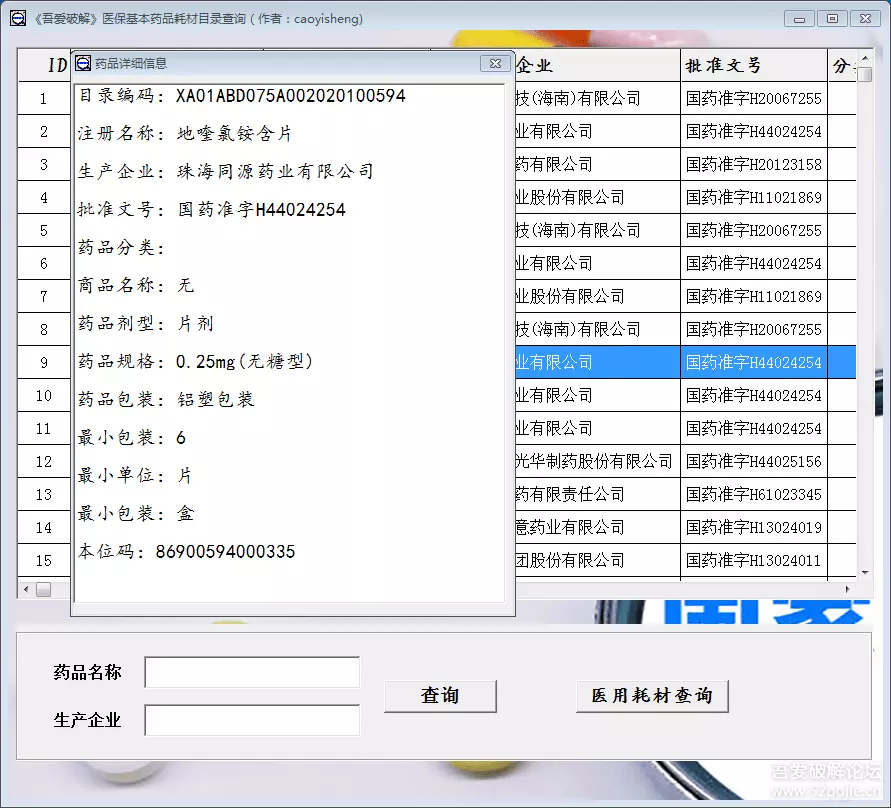The width and height of the screenshot is (891, 808).
Task: Close the 药品详细信息 dialog
Action: (495, 64)
